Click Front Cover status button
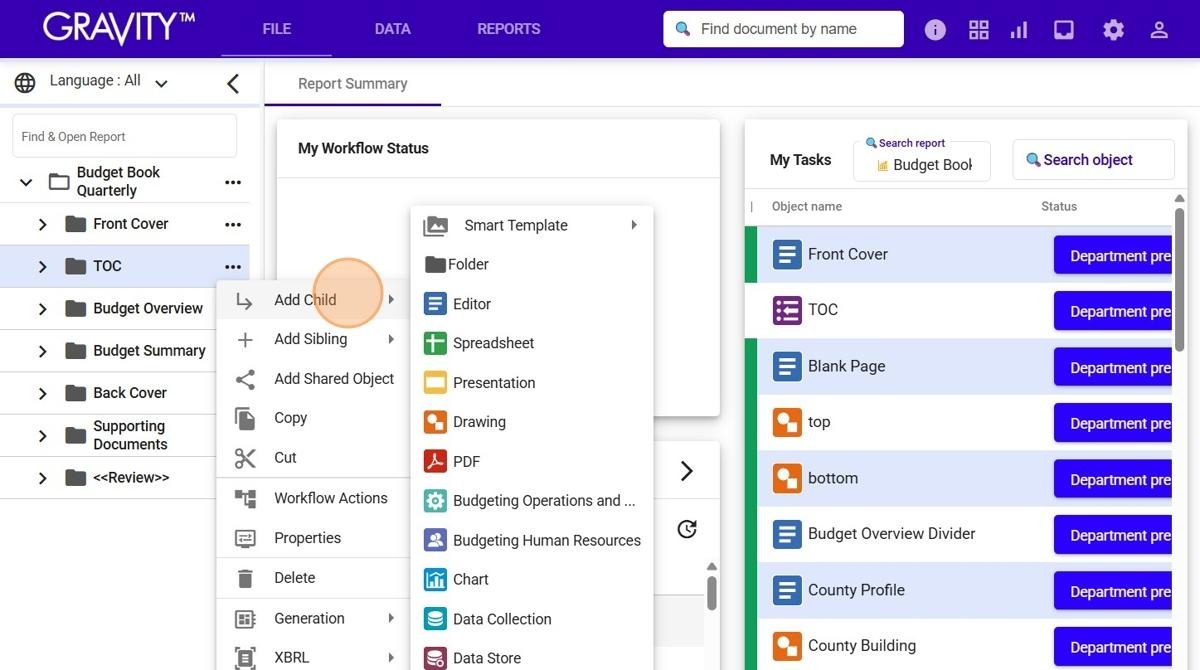 tap(1113, 256)
